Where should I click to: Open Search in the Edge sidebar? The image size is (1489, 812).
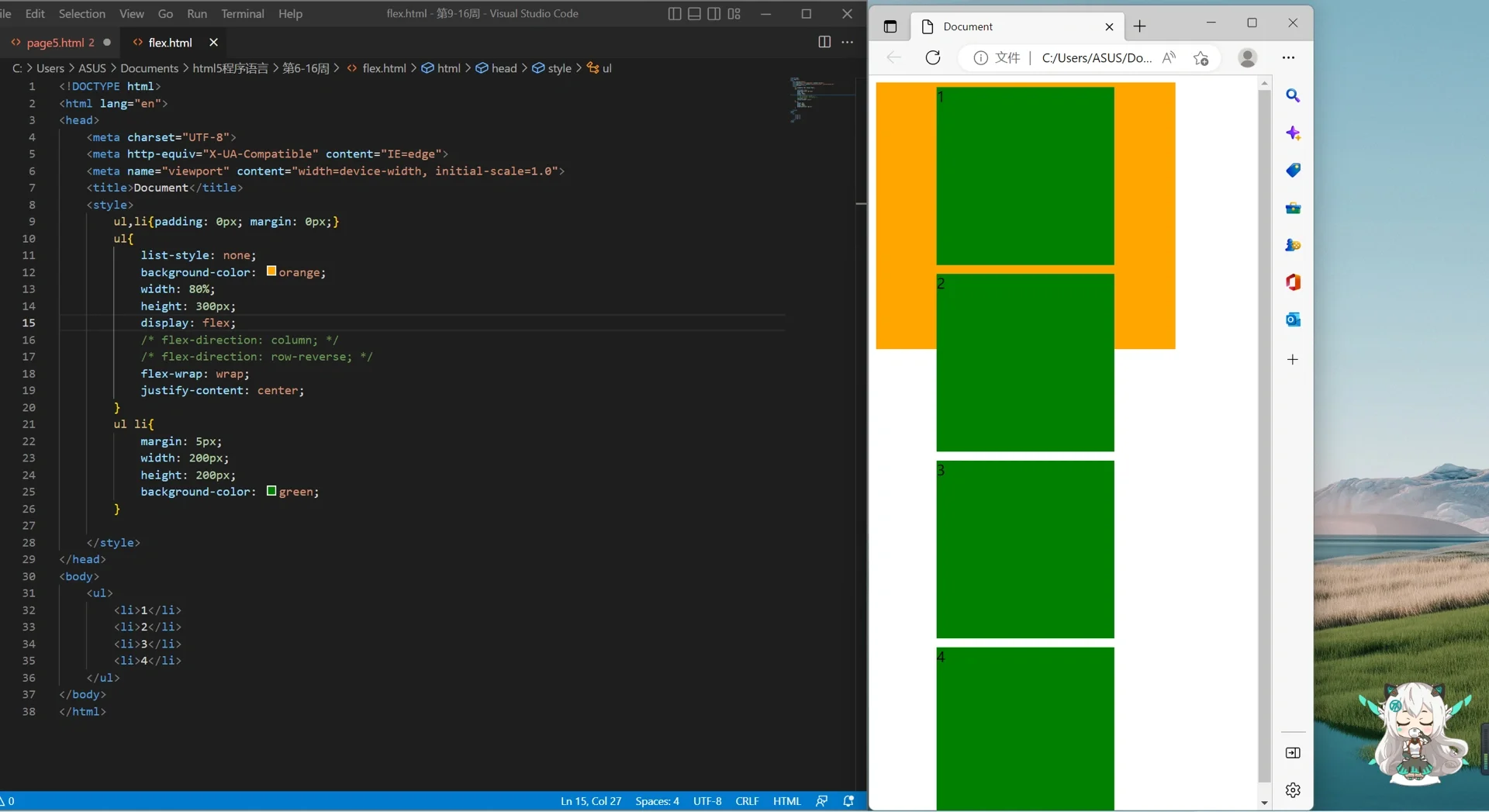(x=1294, y=95)
